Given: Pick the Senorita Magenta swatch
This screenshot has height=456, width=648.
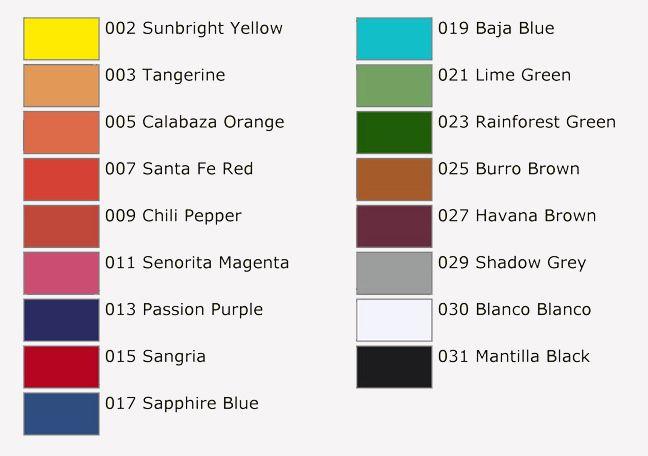Looking at the screenshot, I should [61, 273].
